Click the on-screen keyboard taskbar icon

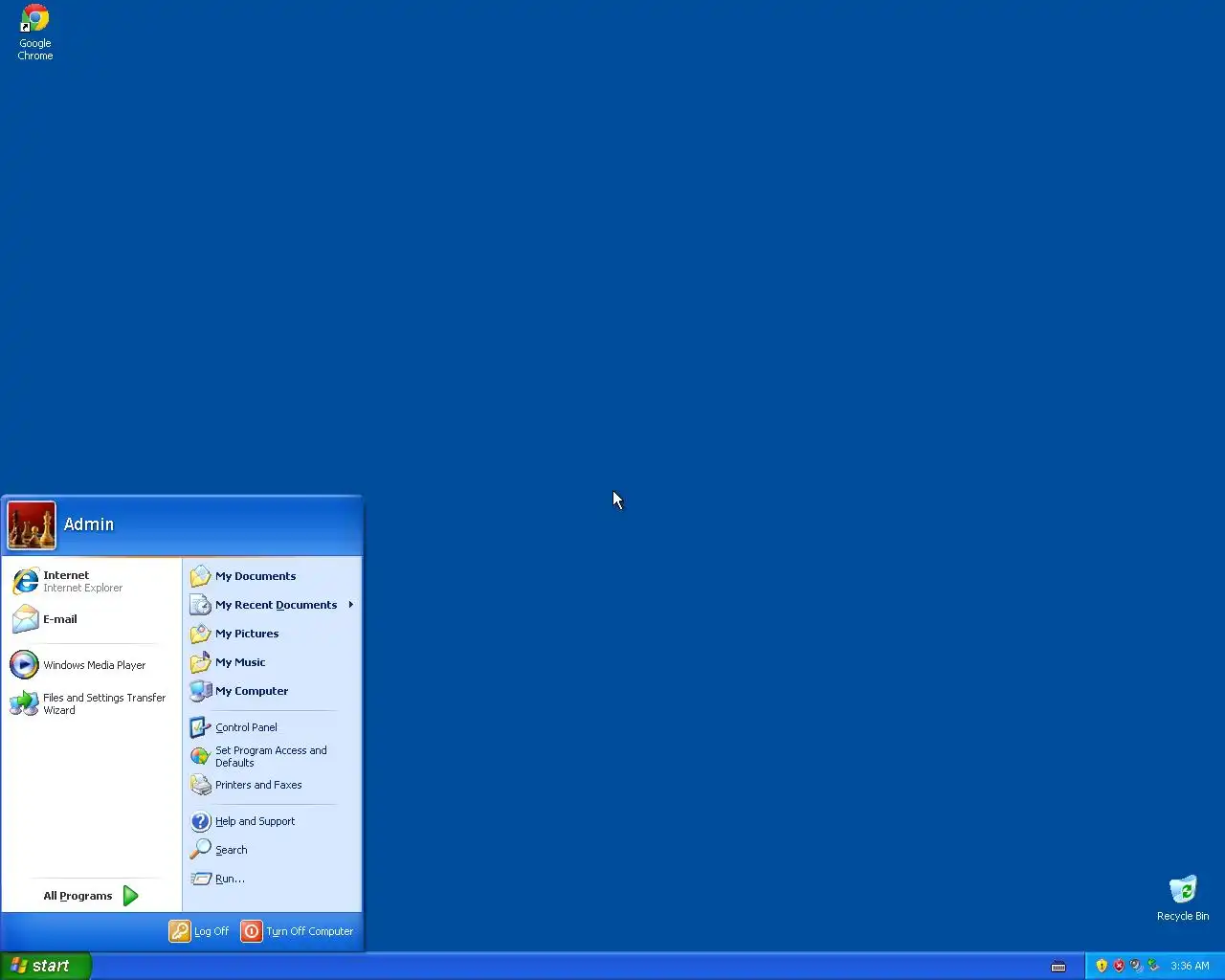click(1058, 967)
